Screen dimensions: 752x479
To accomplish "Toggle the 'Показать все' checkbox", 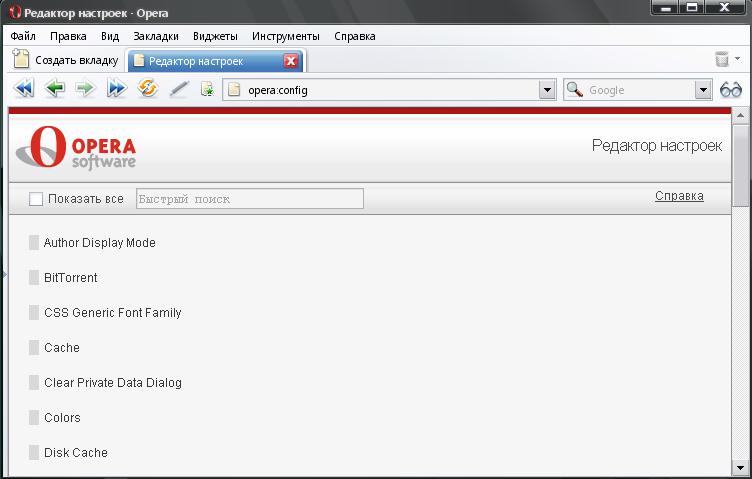I will point(36,199).
